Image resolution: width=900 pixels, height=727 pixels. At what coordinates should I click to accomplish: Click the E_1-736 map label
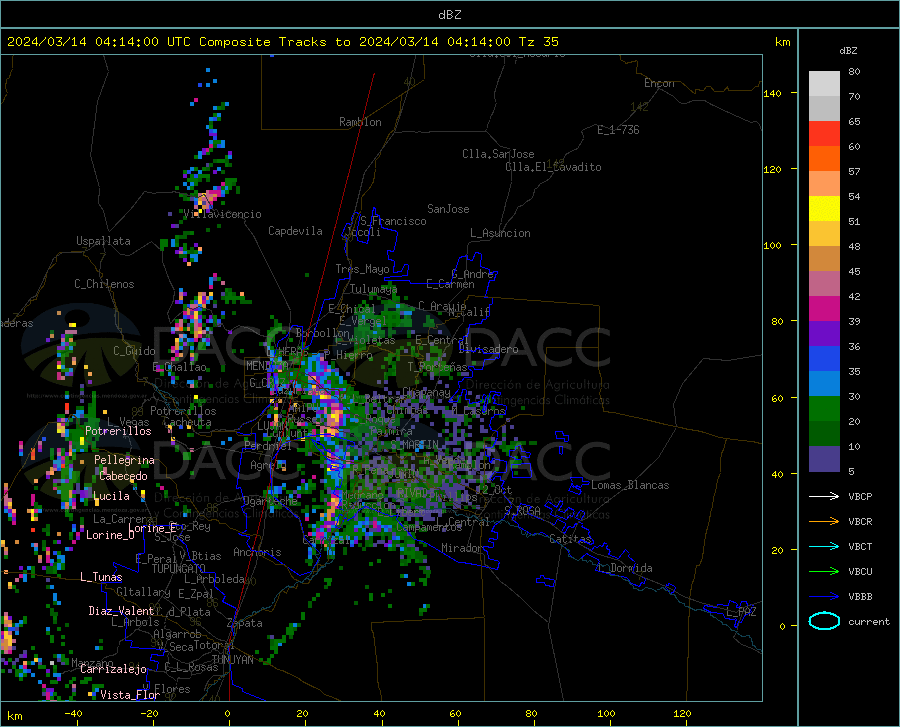[x=618, y=130]
